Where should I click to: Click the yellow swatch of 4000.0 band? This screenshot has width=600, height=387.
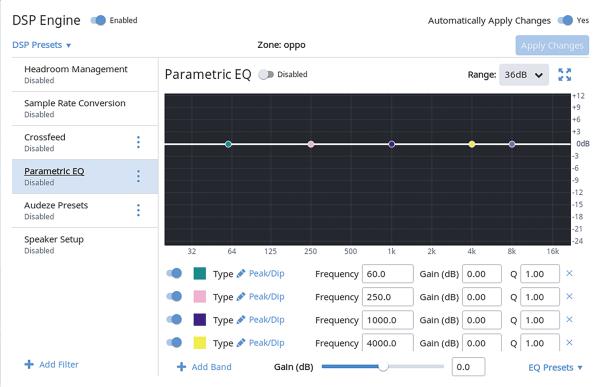point(200,342)
